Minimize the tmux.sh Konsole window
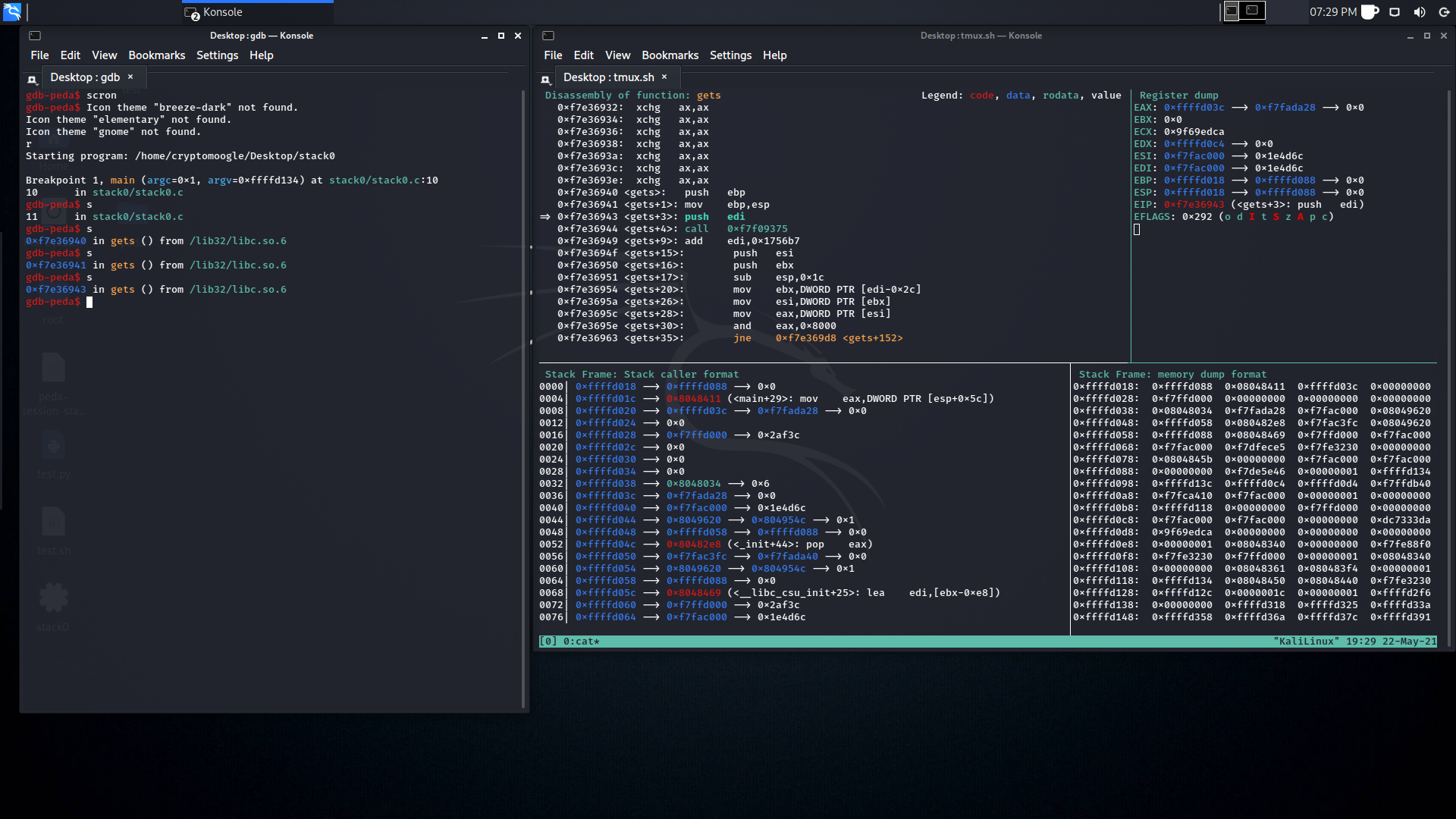This screenshot has width=1456, height=819. coord(1410,36)
